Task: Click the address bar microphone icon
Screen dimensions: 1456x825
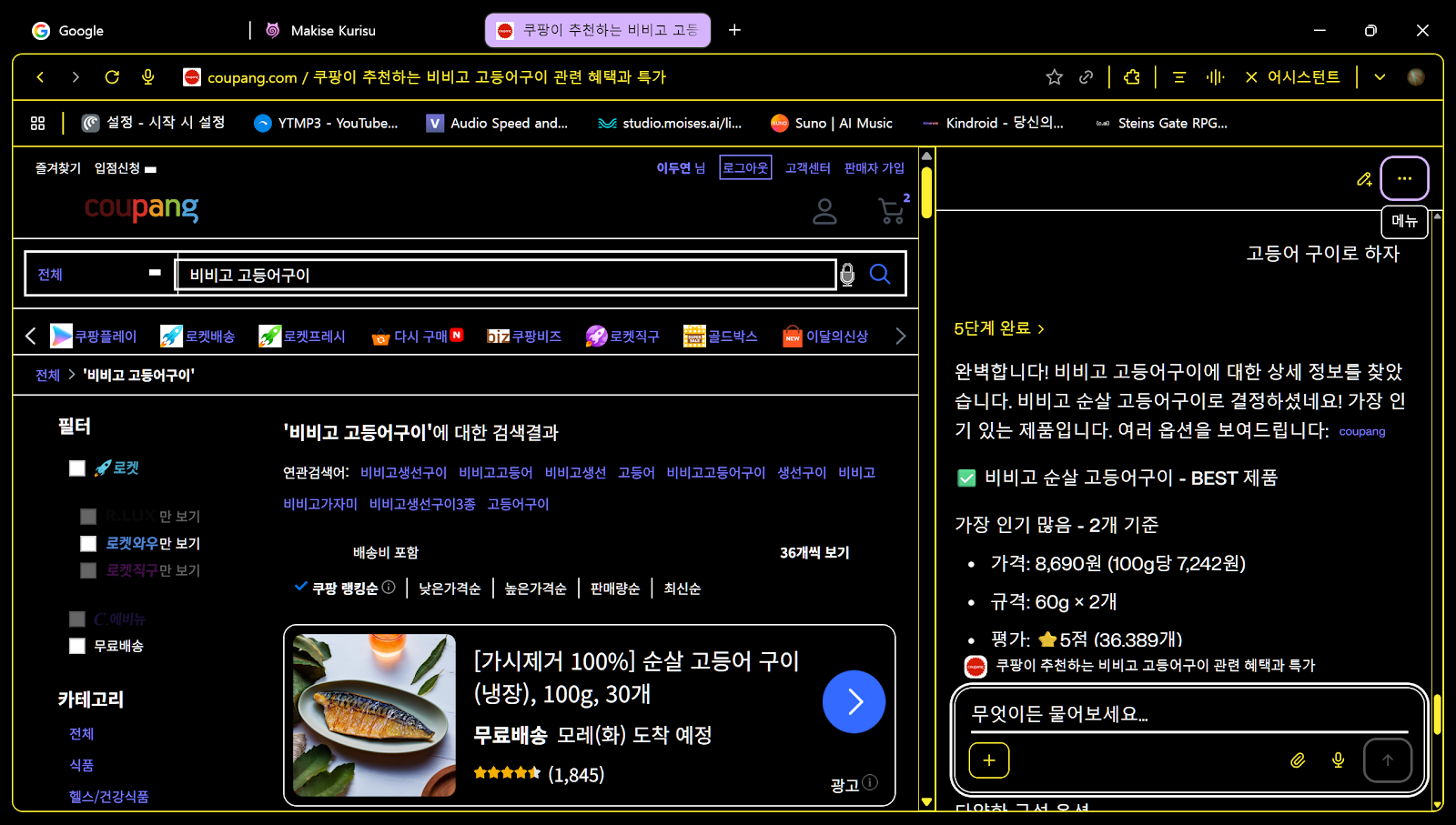Action: click(148, 77)
